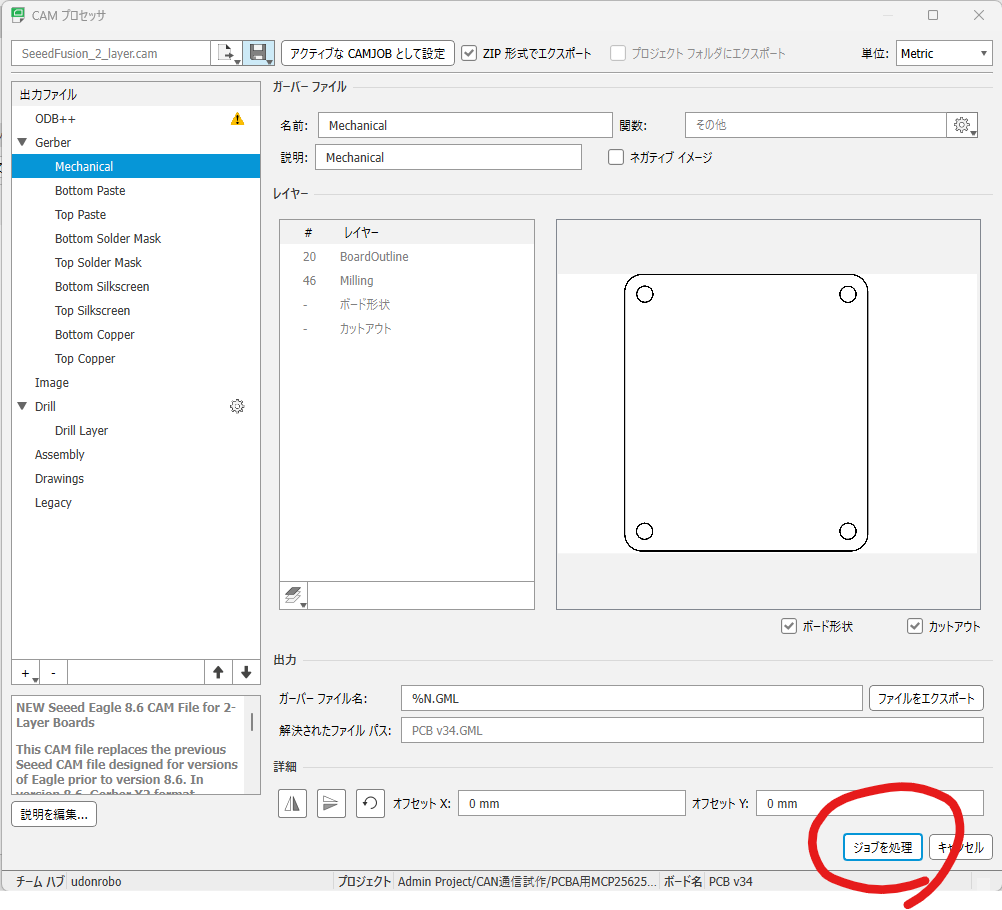Click the オフセット X input field
This screenshot has height=910, width=1002.
(571, 803)
